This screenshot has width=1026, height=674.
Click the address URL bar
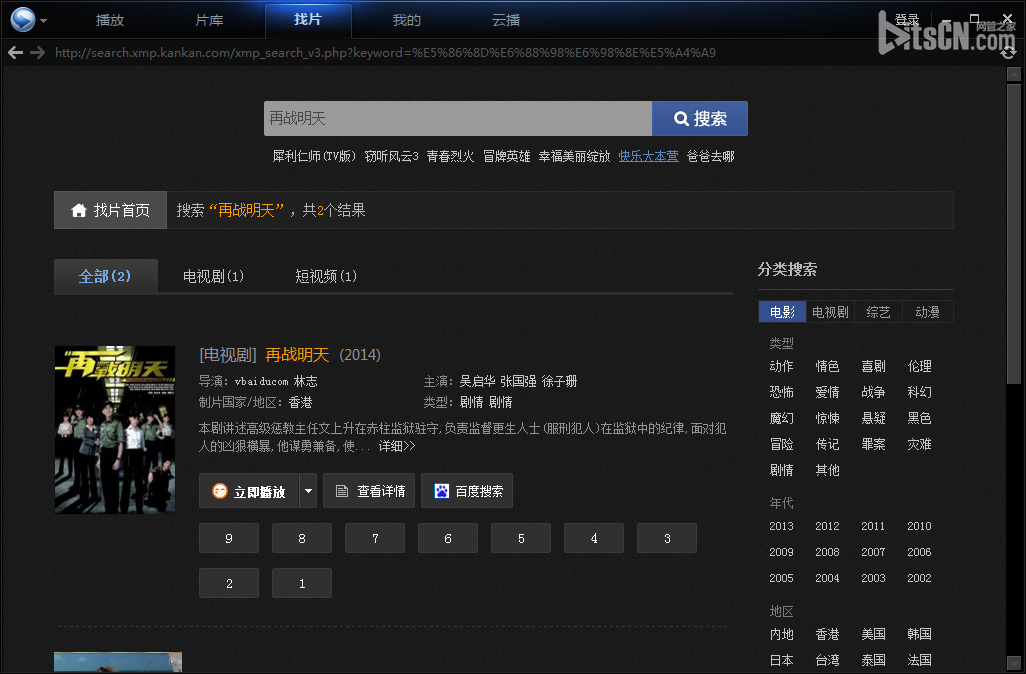(x=385, y=52)
